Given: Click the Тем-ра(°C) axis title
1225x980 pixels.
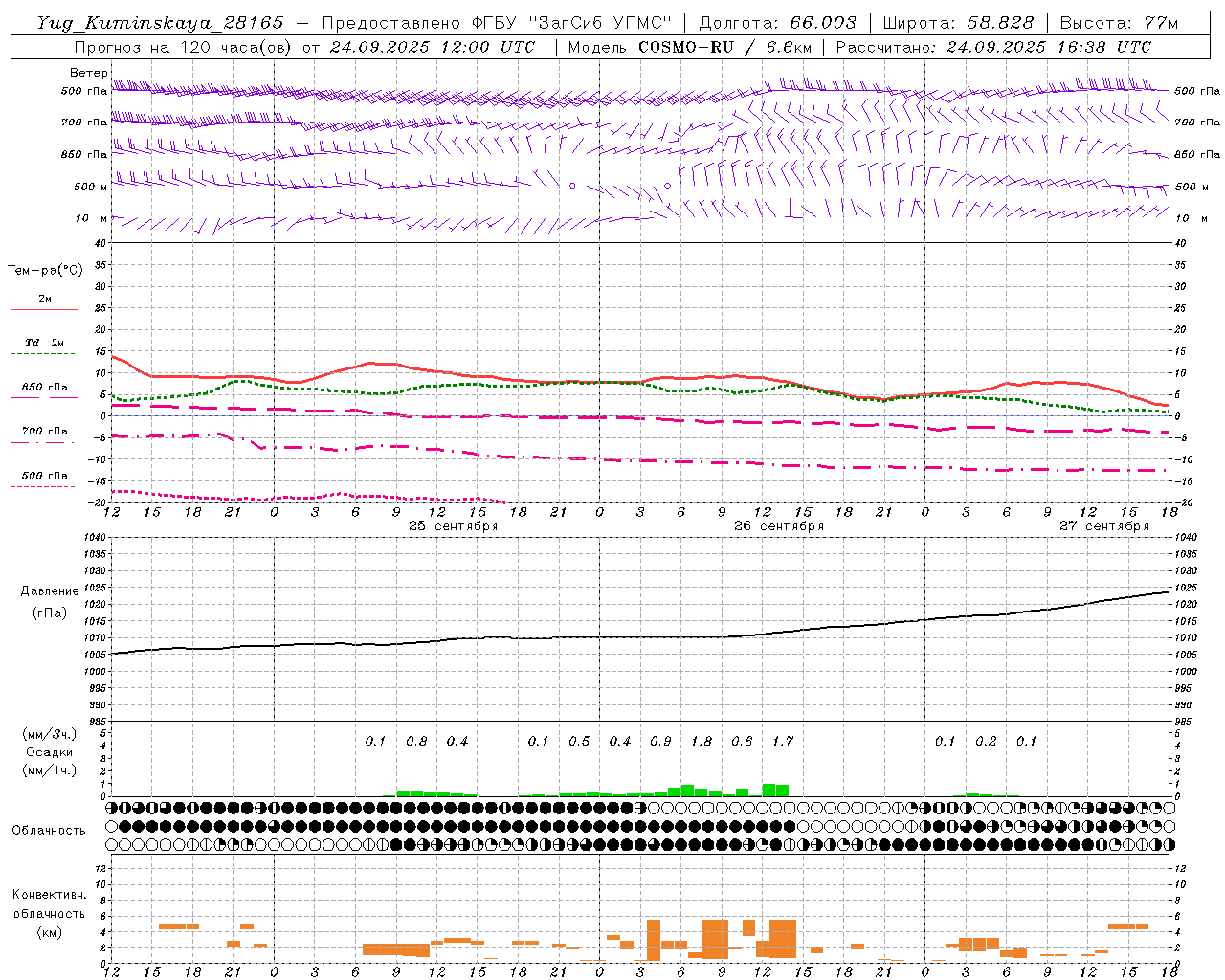Looking at the screenshot, I should [x=45, y=271].
